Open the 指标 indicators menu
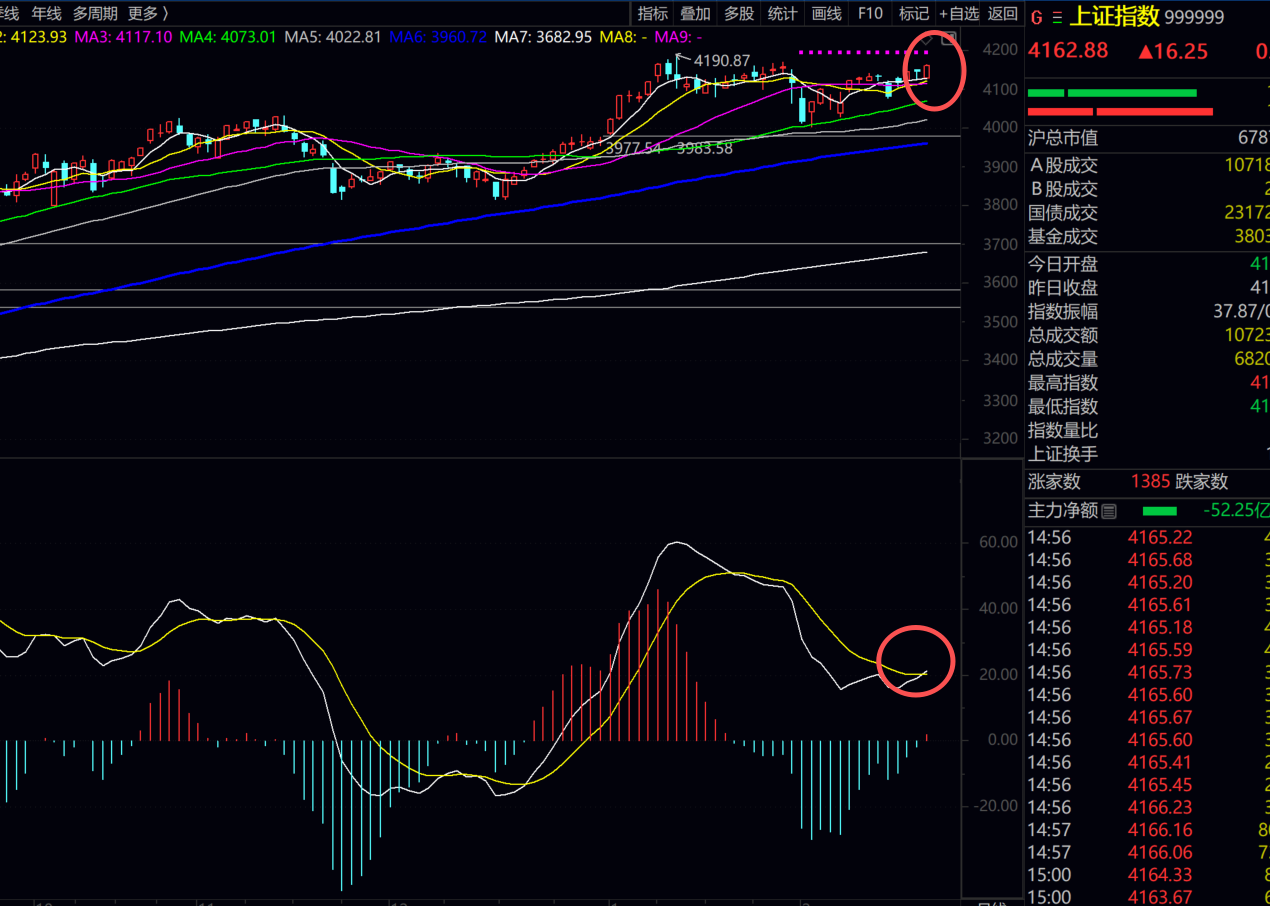The height and width of the screenshot is (906, 1270). [652, 13]
